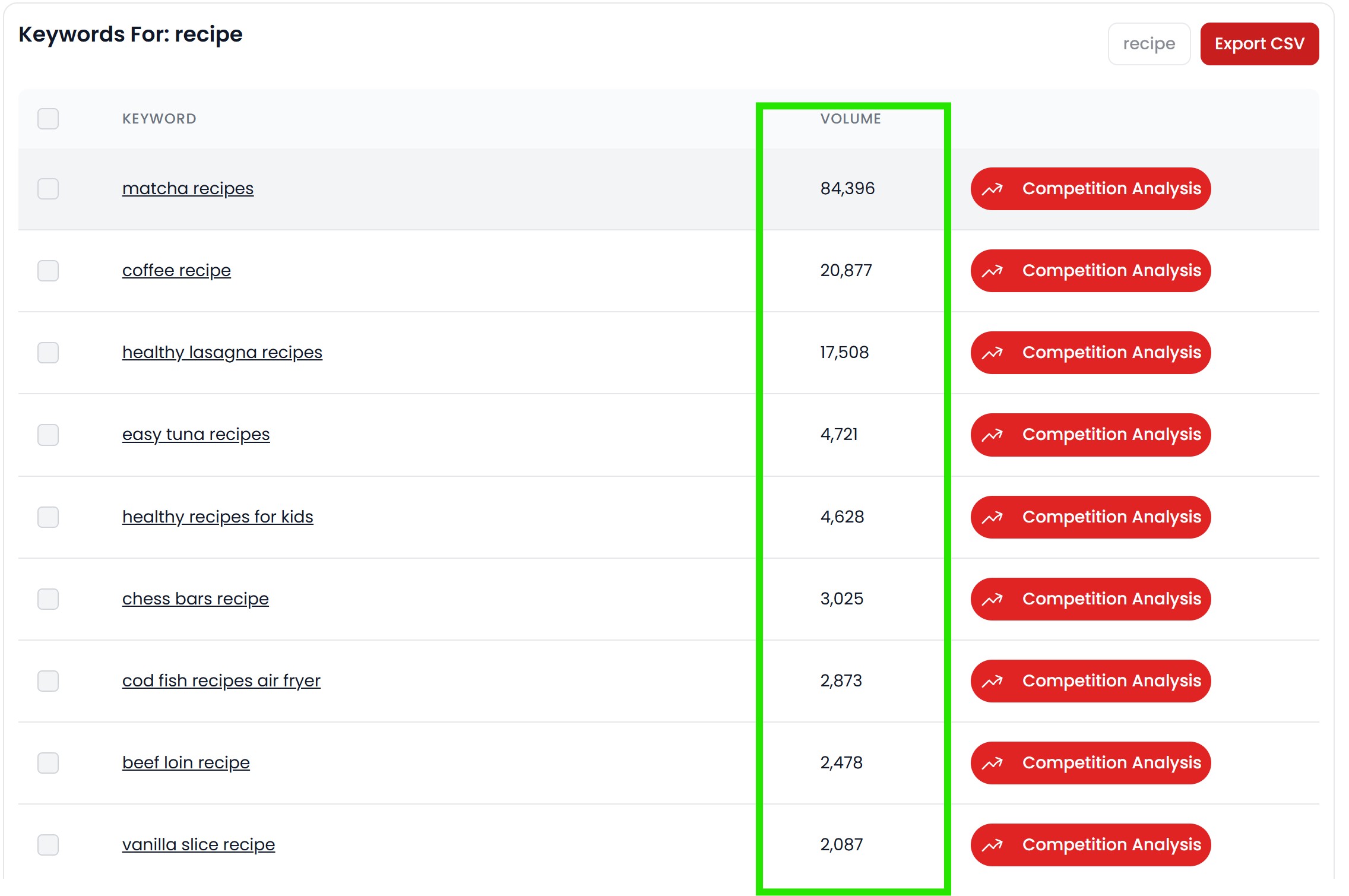Select the beef loin recipe checkbox
Viewport: 1349px width, 896px height.
pyautogui.click(x=48, y=763)
